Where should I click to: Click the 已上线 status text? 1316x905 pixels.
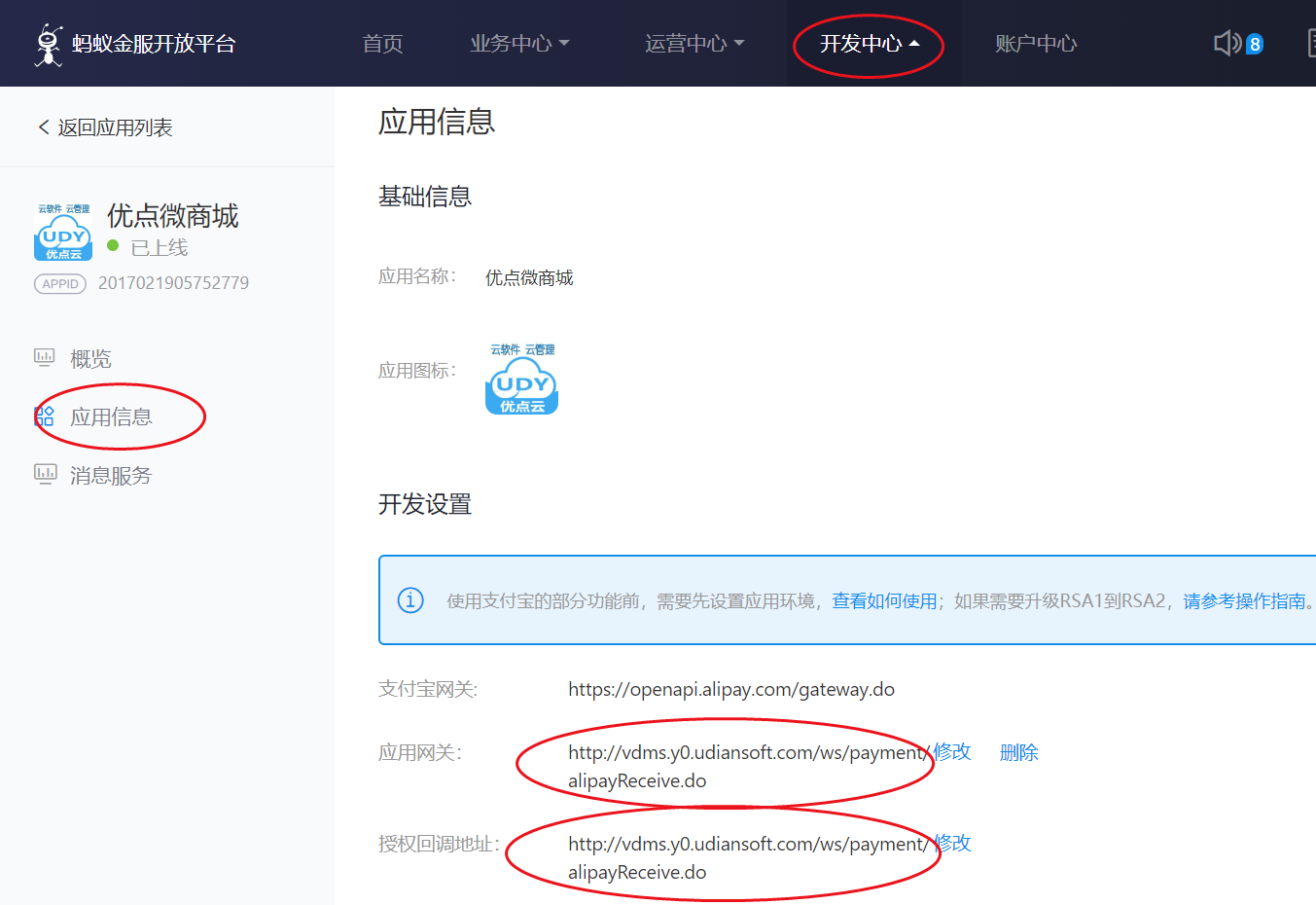pos(160,247)
